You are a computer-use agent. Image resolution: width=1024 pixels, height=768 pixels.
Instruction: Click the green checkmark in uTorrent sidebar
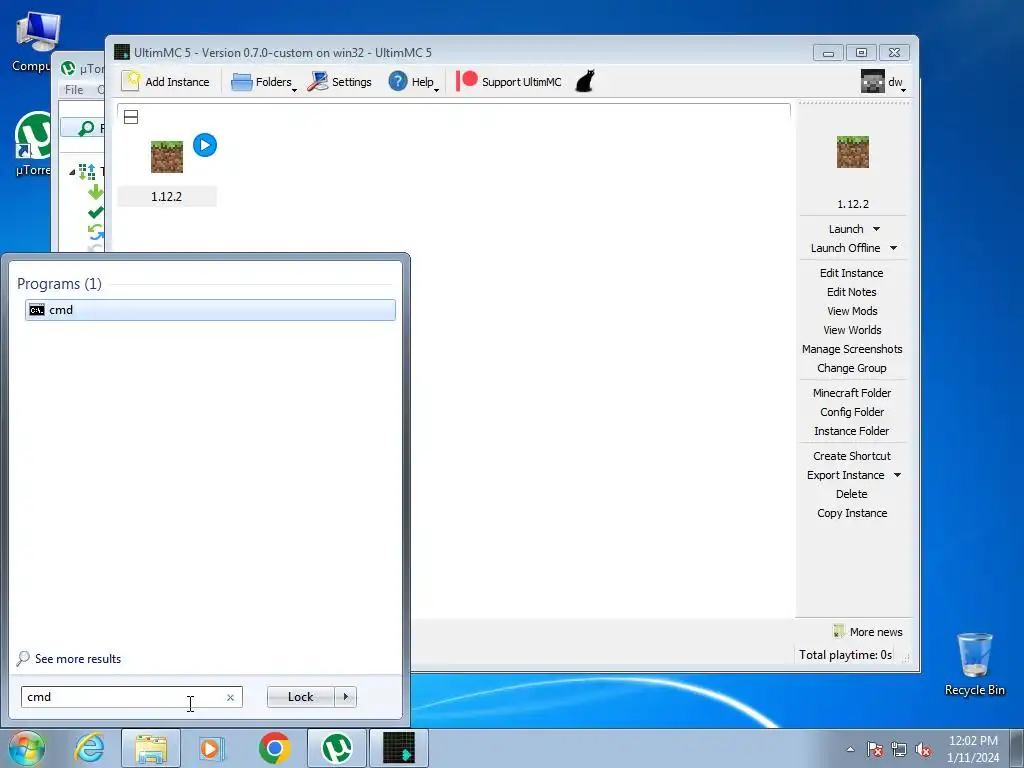tap(96, 212)
